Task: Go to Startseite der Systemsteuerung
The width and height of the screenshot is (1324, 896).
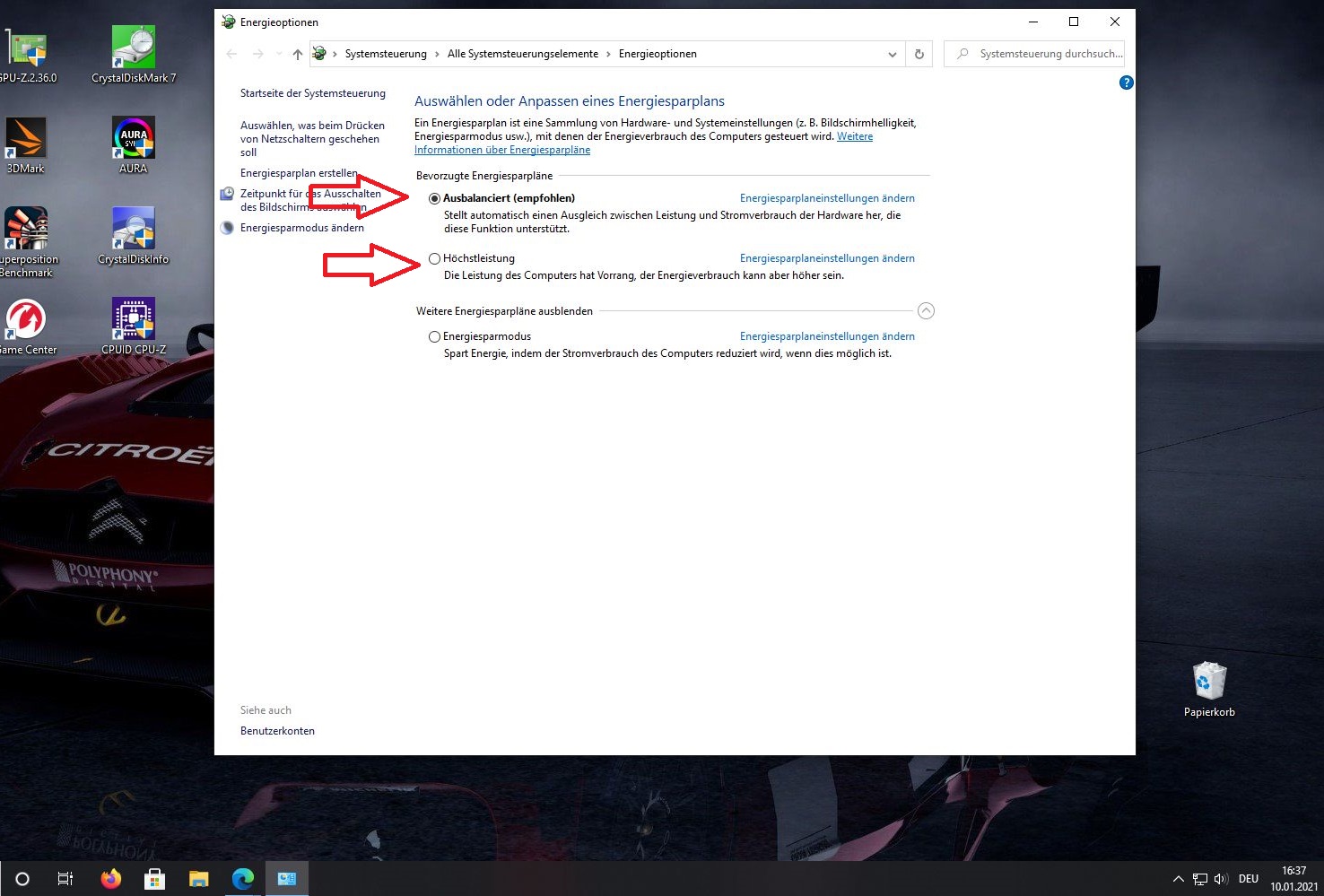Action: 313,93
